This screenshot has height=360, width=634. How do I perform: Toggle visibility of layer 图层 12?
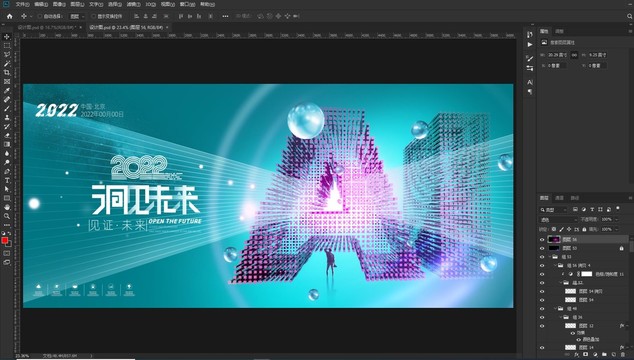click(542, 326)
